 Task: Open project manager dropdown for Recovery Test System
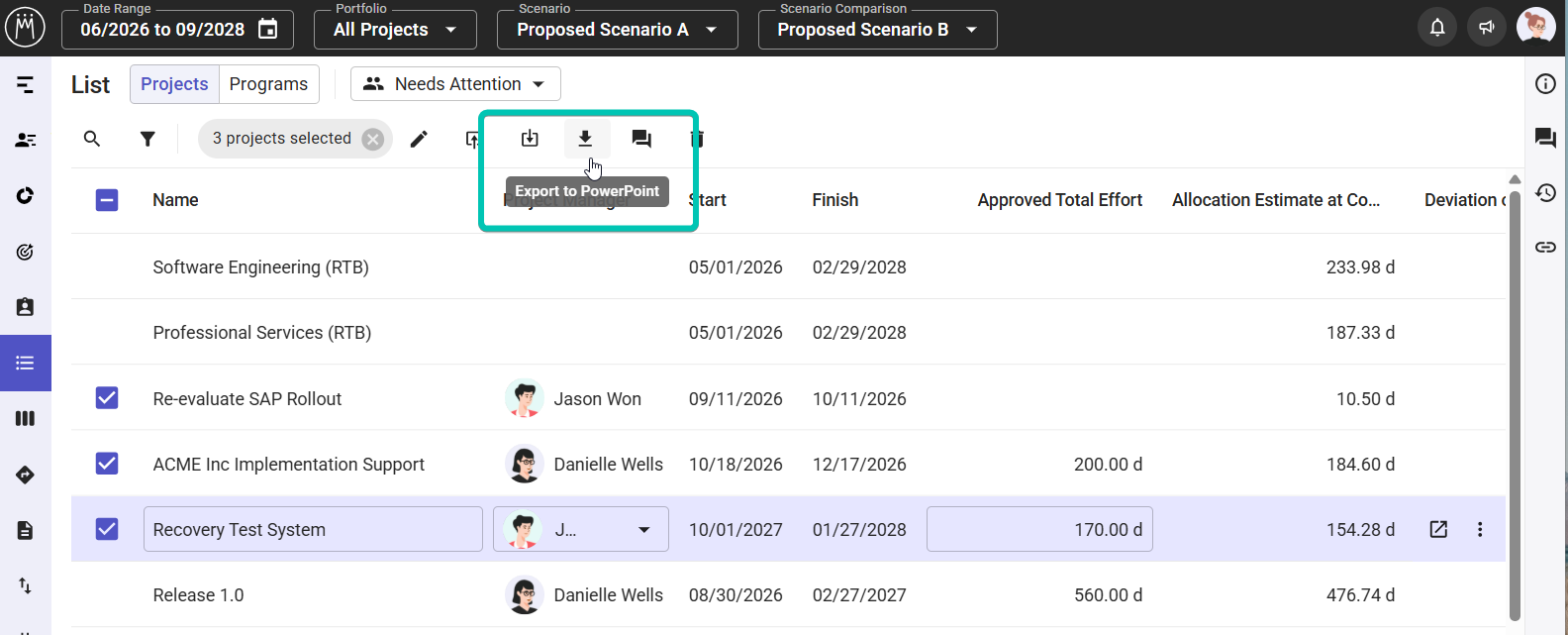pyautogui.click(x=581, y=529)
